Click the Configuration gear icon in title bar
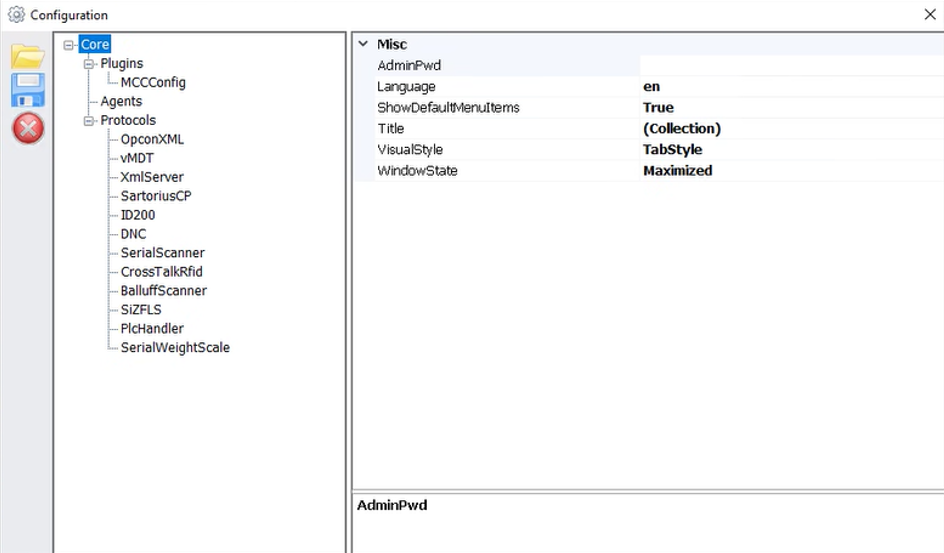The image size is (944, 553). pos(15,15)
